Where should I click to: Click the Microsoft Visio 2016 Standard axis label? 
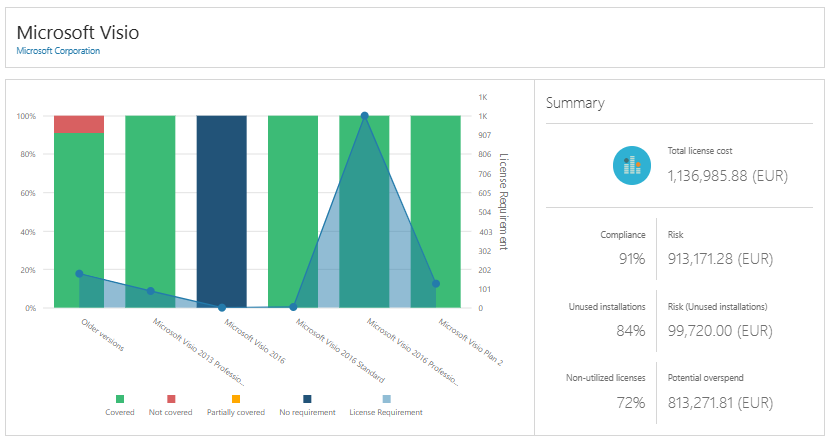(x=339, y=350)
